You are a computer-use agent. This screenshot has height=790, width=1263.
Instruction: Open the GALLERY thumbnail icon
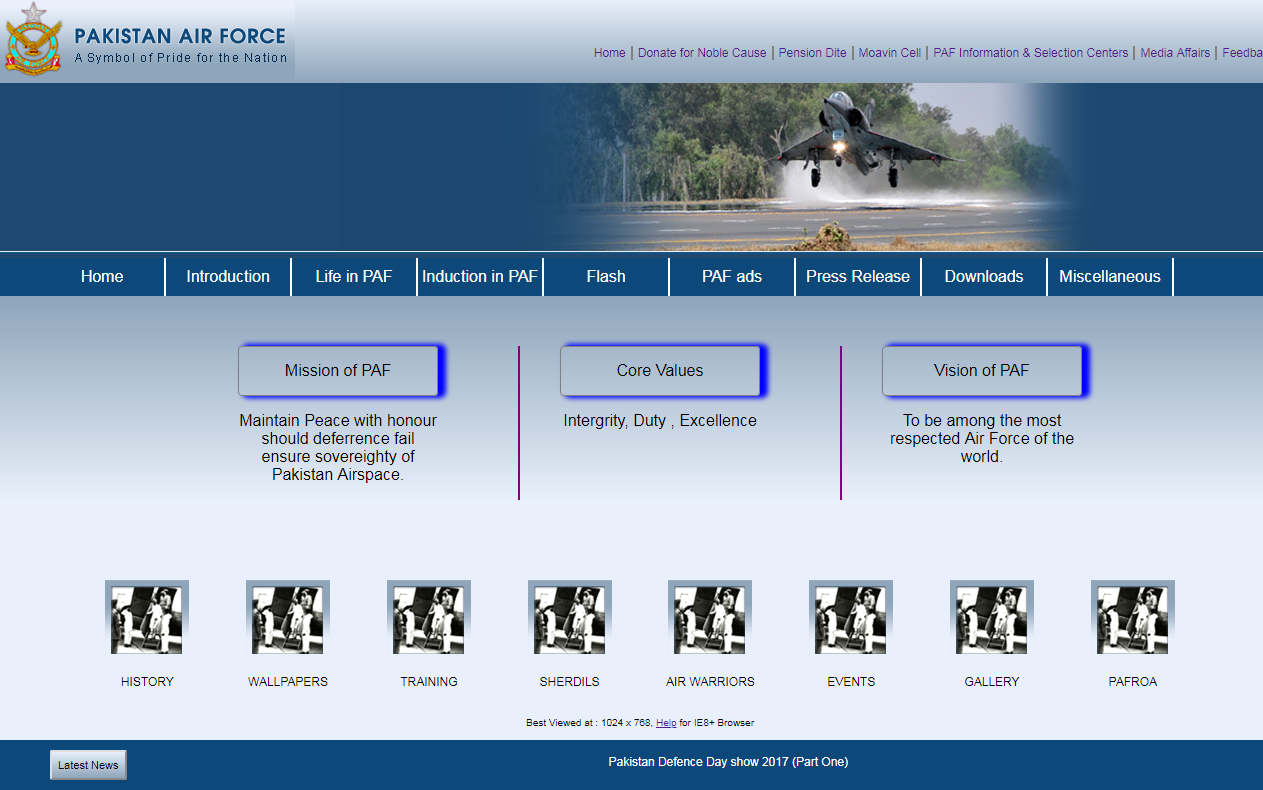point(992,617)
